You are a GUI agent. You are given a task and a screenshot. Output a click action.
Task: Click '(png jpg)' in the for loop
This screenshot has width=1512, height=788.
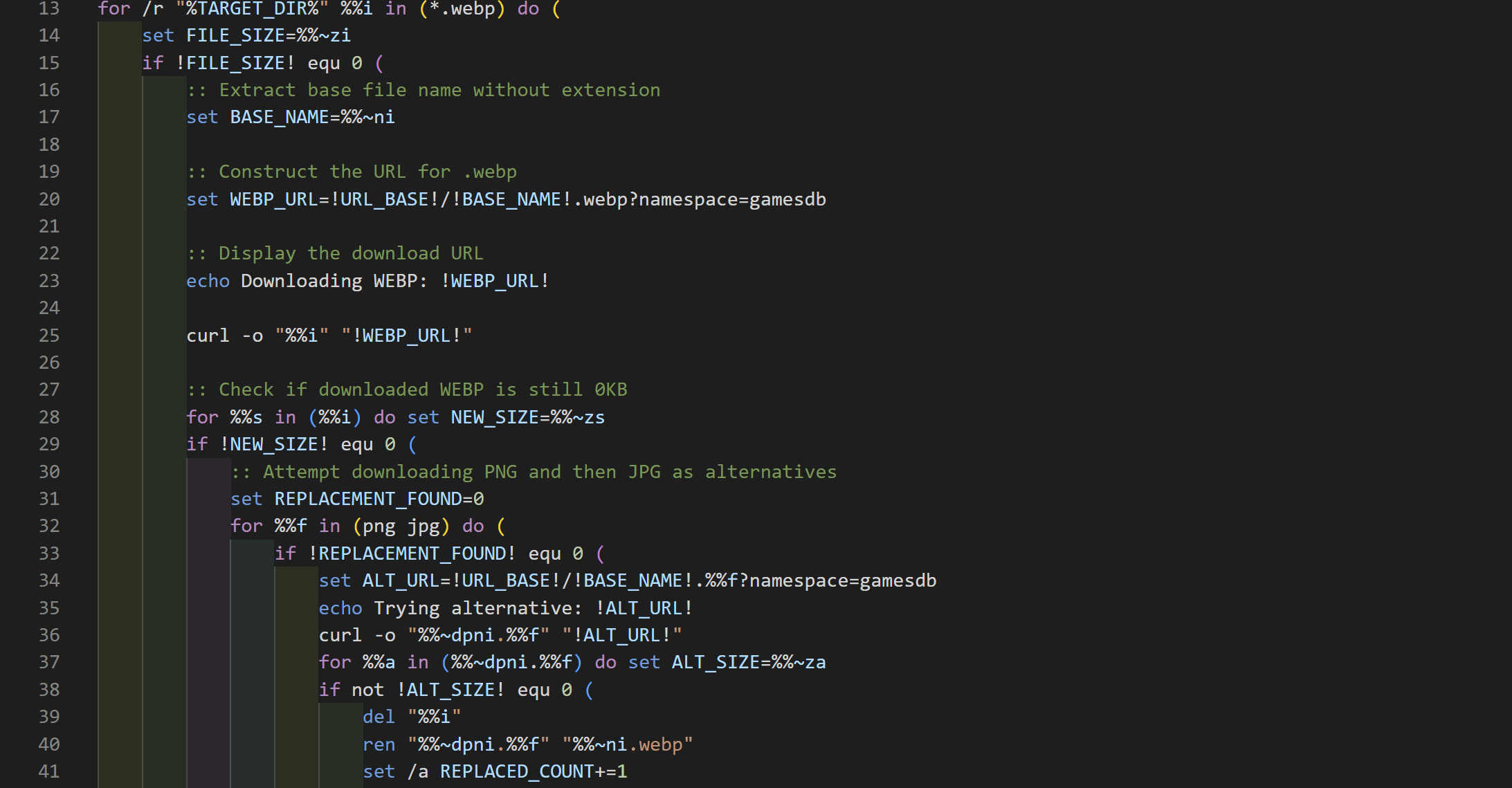[401, 526]
